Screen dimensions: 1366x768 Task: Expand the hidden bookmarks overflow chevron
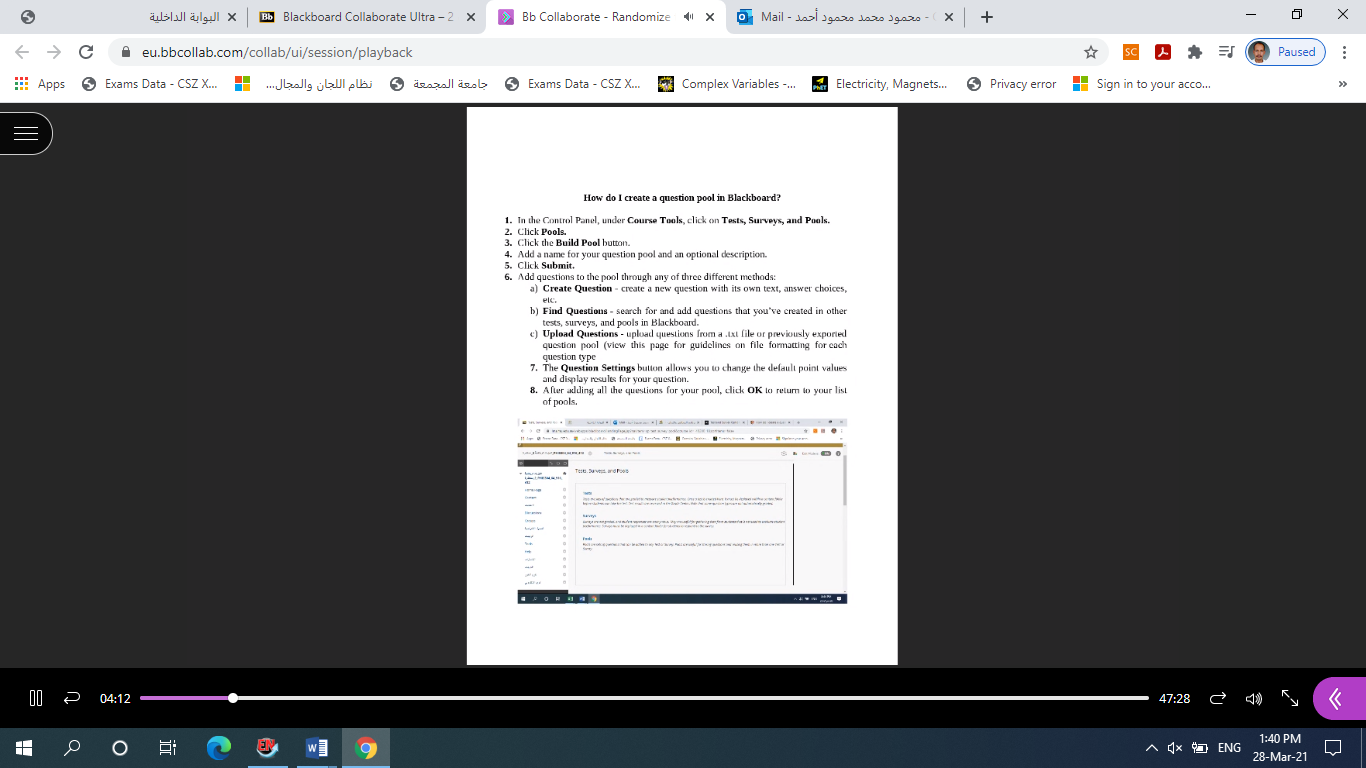(x=1342, y=84)
